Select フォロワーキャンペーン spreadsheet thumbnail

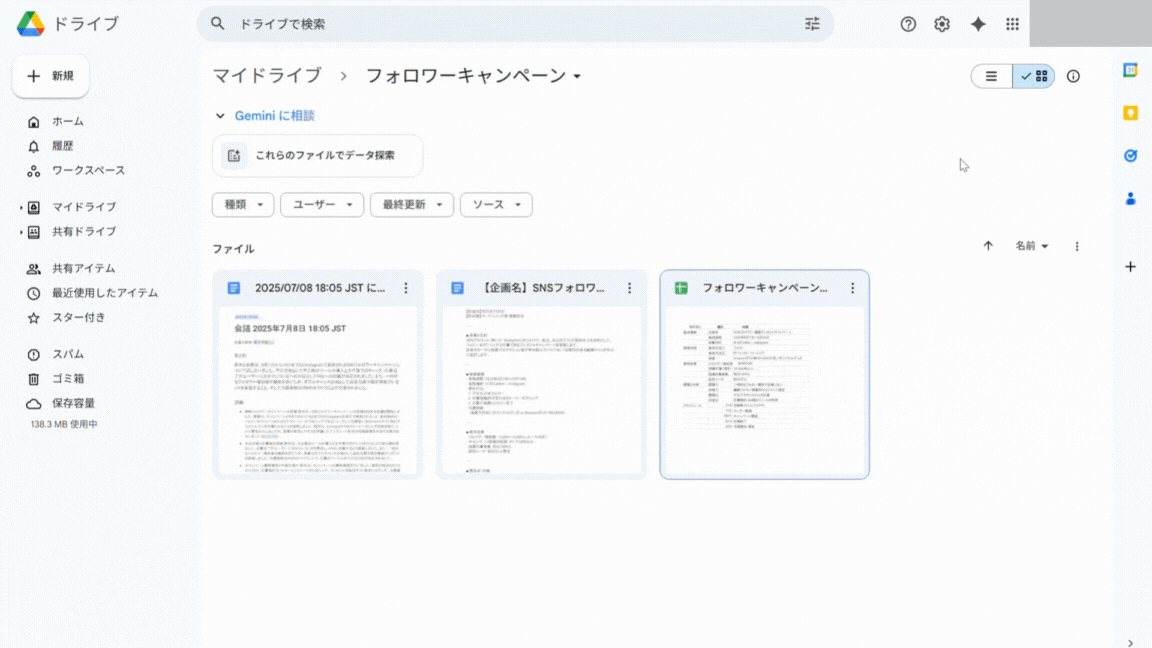[765, 391]
